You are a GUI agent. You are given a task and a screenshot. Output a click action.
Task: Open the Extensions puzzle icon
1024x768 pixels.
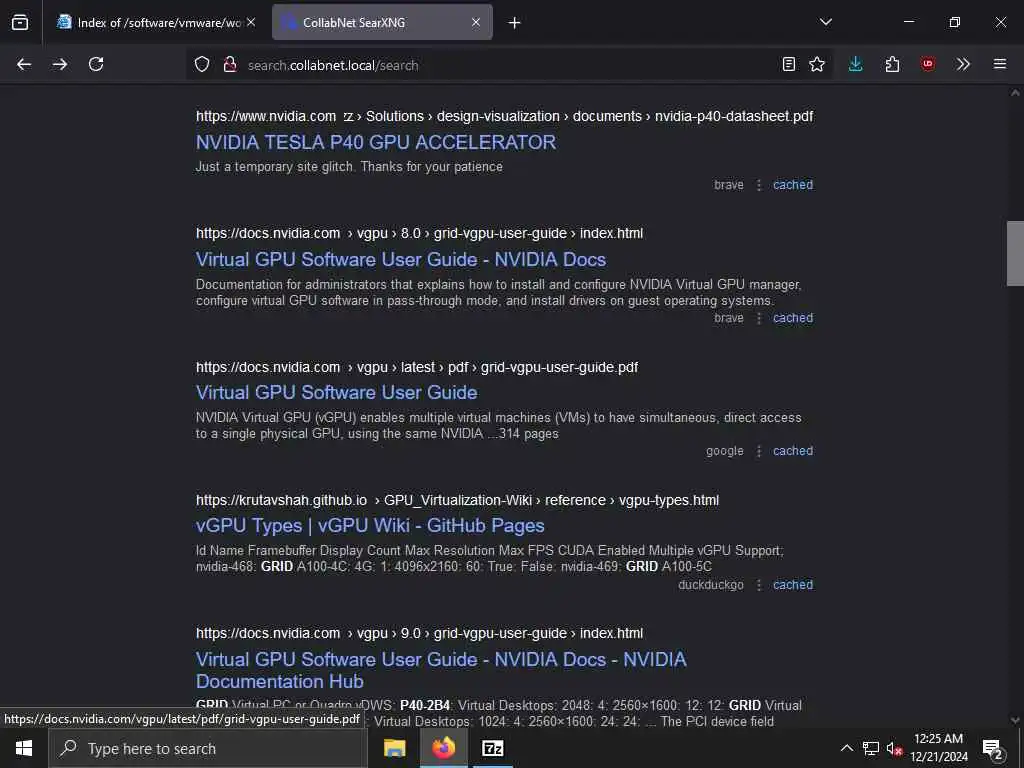[892, 64]
